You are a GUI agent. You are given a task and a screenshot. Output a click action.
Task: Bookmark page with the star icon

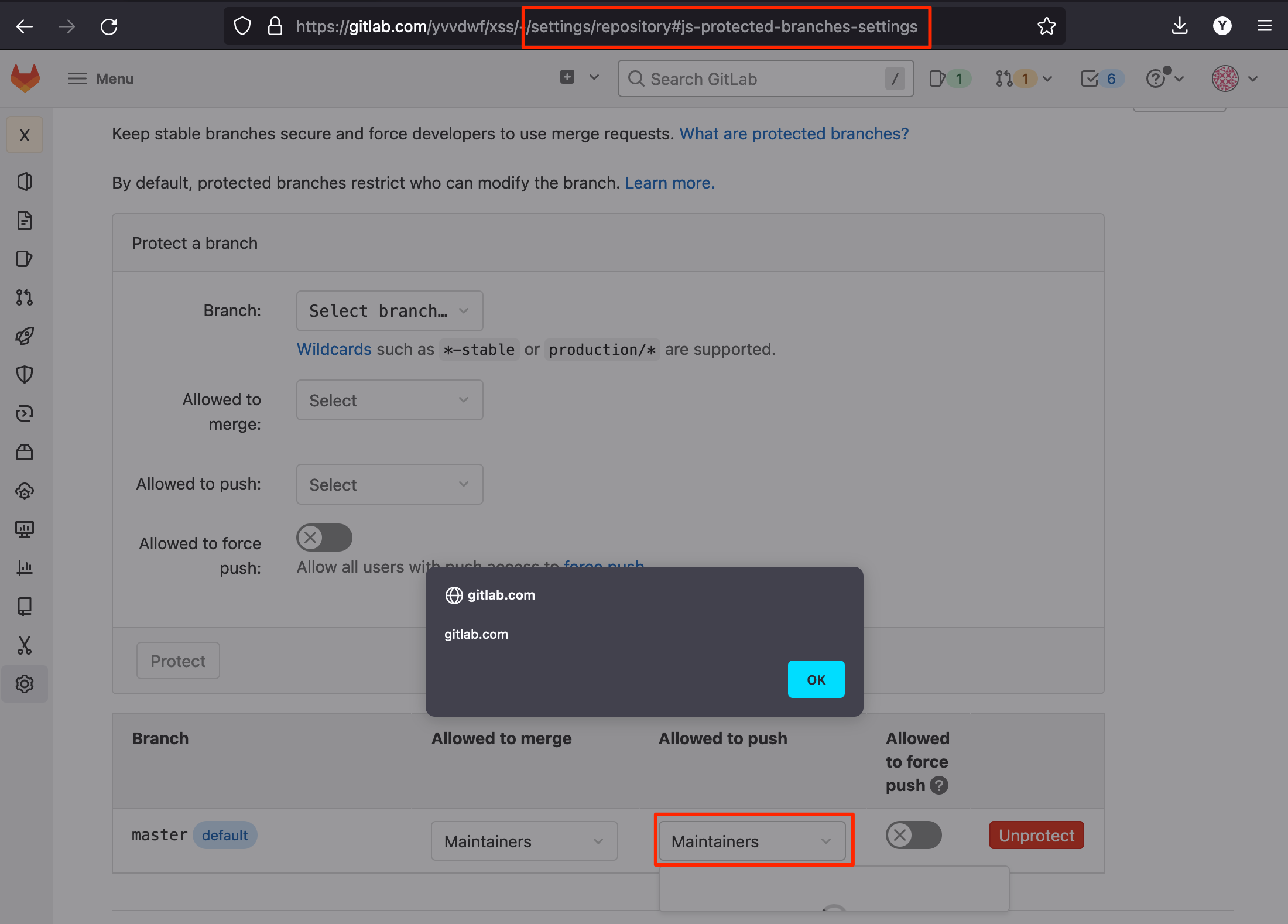[1046, 26]
